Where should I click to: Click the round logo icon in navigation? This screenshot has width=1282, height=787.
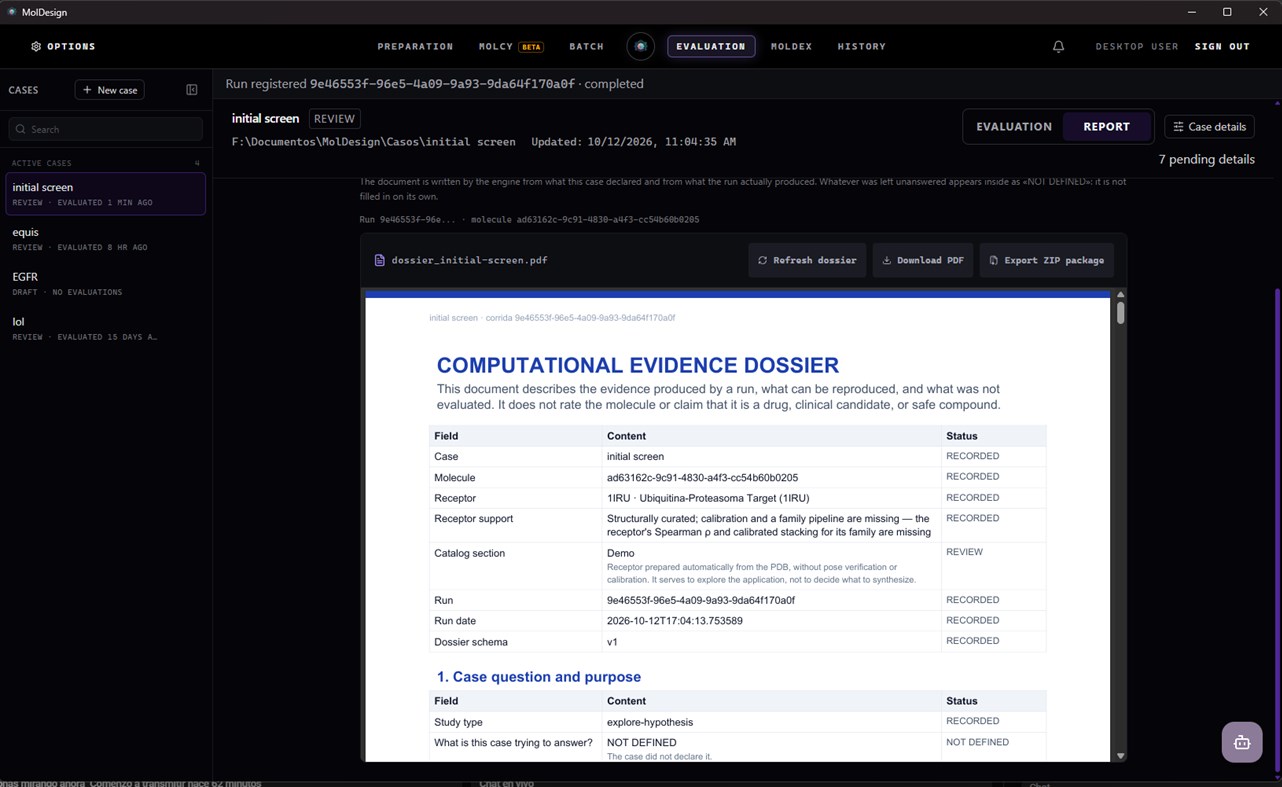pyautogui.click(x=641, y=46)
